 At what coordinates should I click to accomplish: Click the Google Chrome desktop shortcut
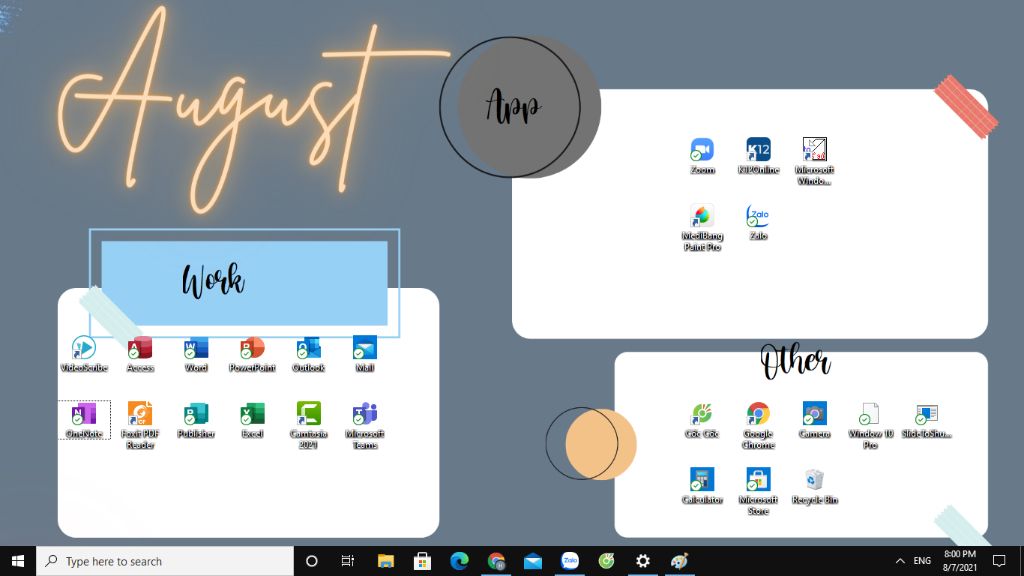pos(758,425)
